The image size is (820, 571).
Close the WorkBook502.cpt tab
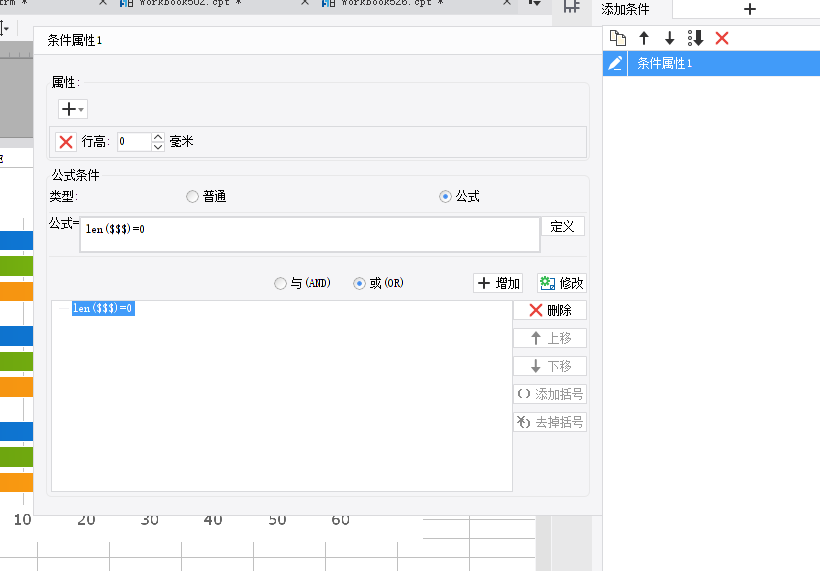(305, 3)
